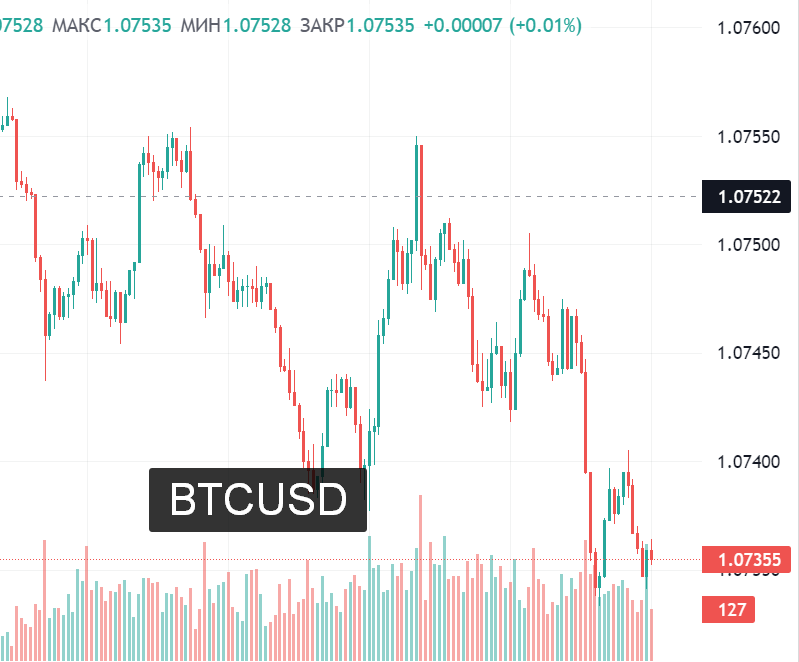Click the BTCUSD symbol label

(x=258, y=499)
